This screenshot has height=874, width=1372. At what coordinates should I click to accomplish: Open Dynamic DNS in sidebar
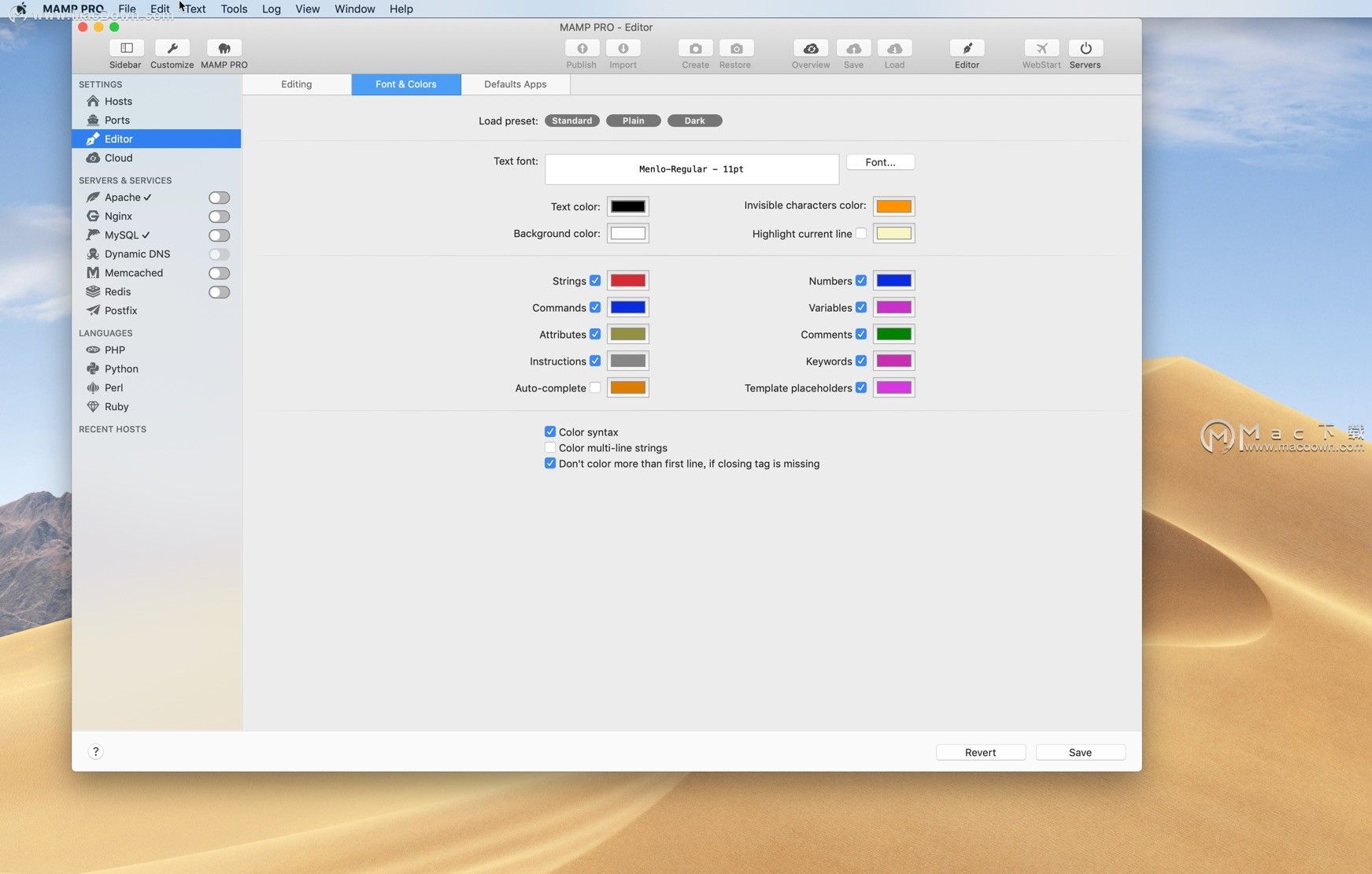(x=137, y=254)
